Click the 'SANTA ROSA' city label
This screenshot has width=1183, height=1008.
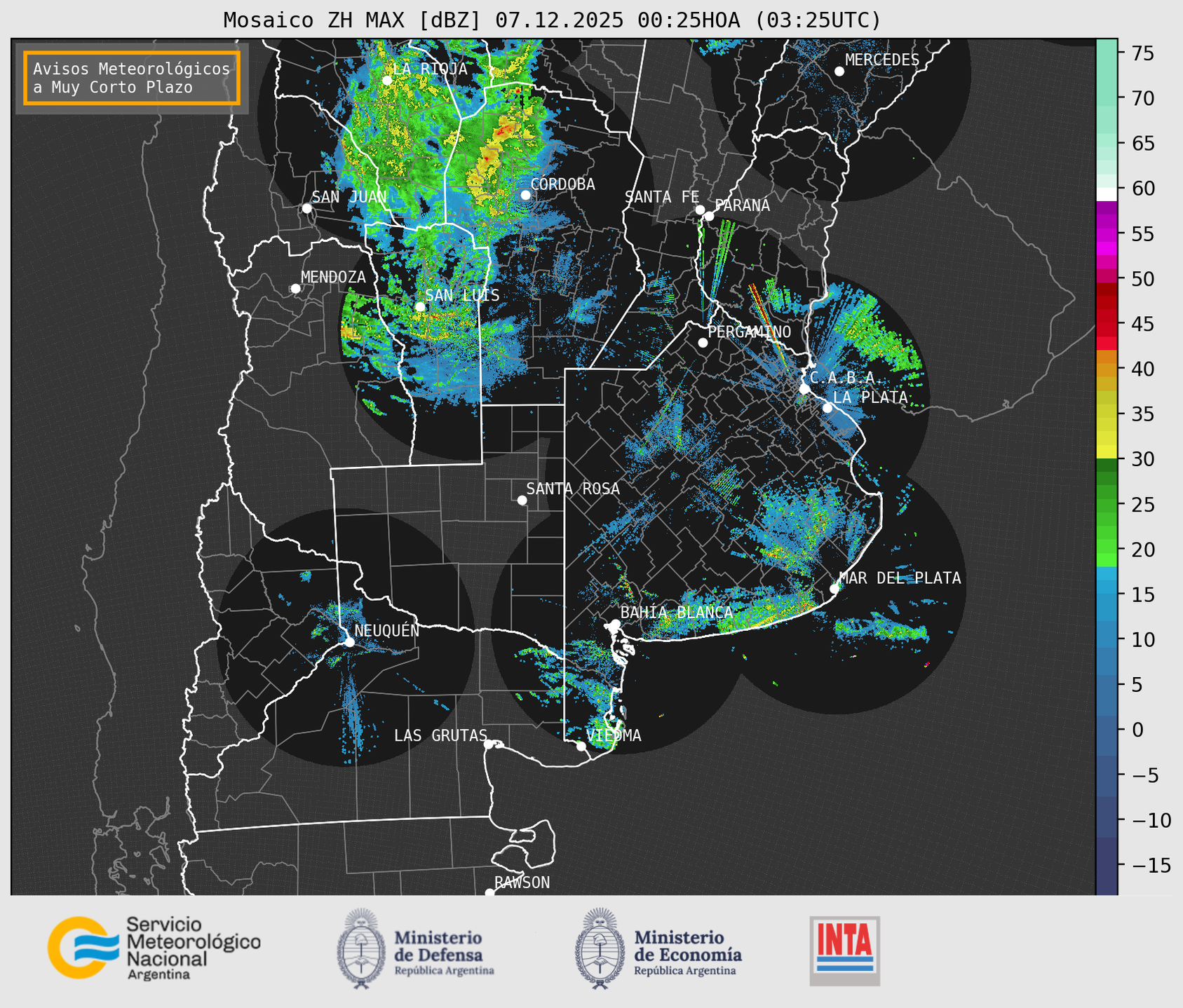click(x=573, y=489)
